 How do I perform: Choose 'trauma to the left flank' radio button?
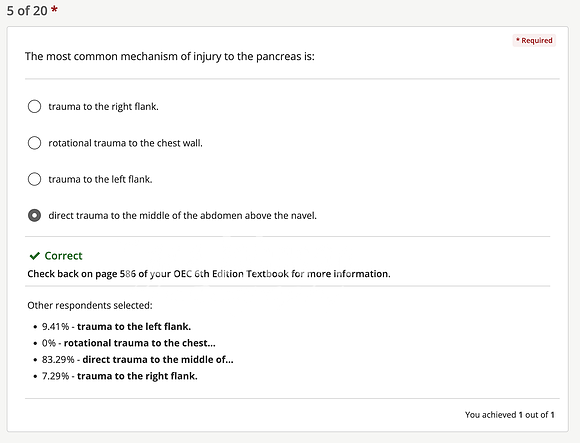tap(34, 179)
